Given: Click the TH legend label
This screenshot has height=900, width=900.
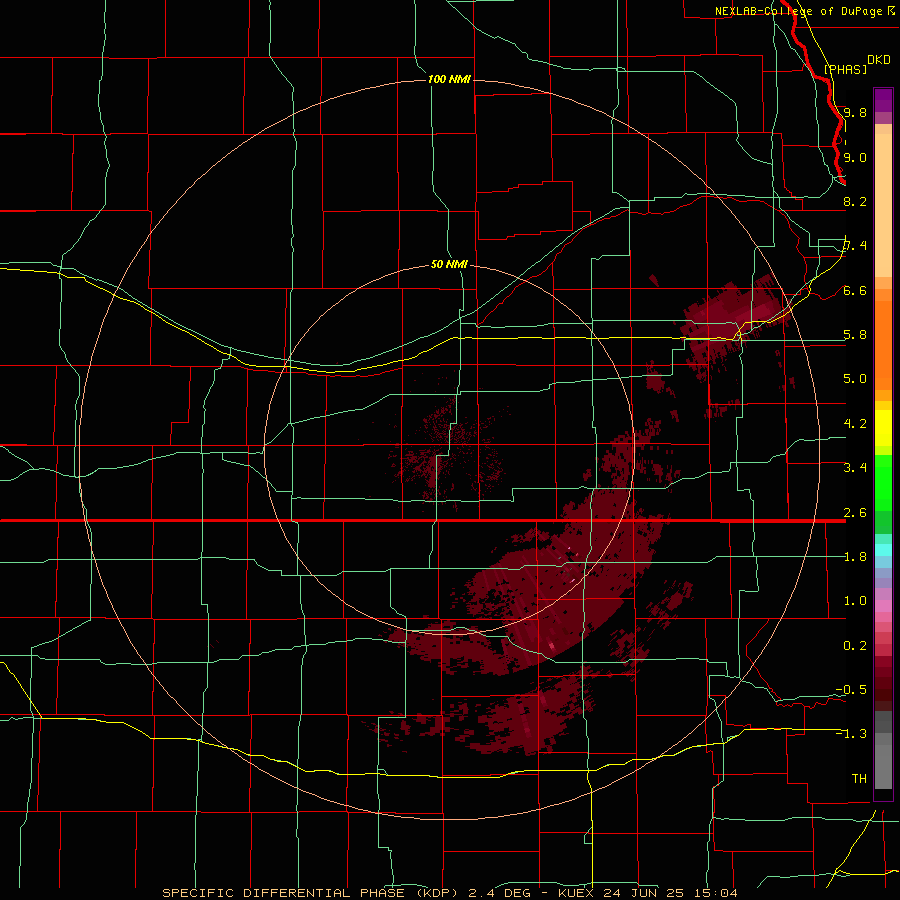Looking at the screenshot, I should [859, 779].
